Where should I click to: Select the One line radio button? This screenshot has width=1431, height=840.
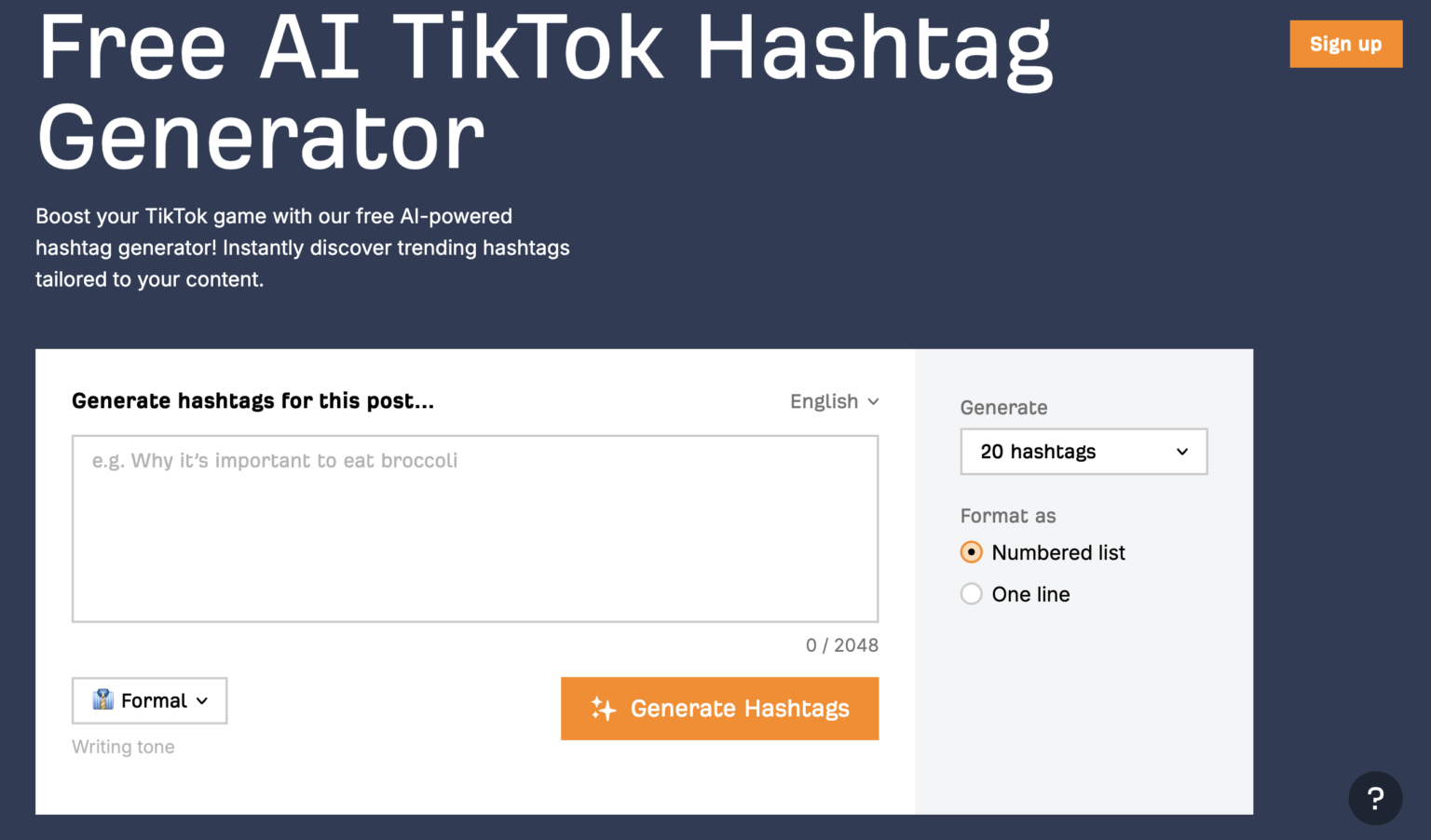point(971,593)
